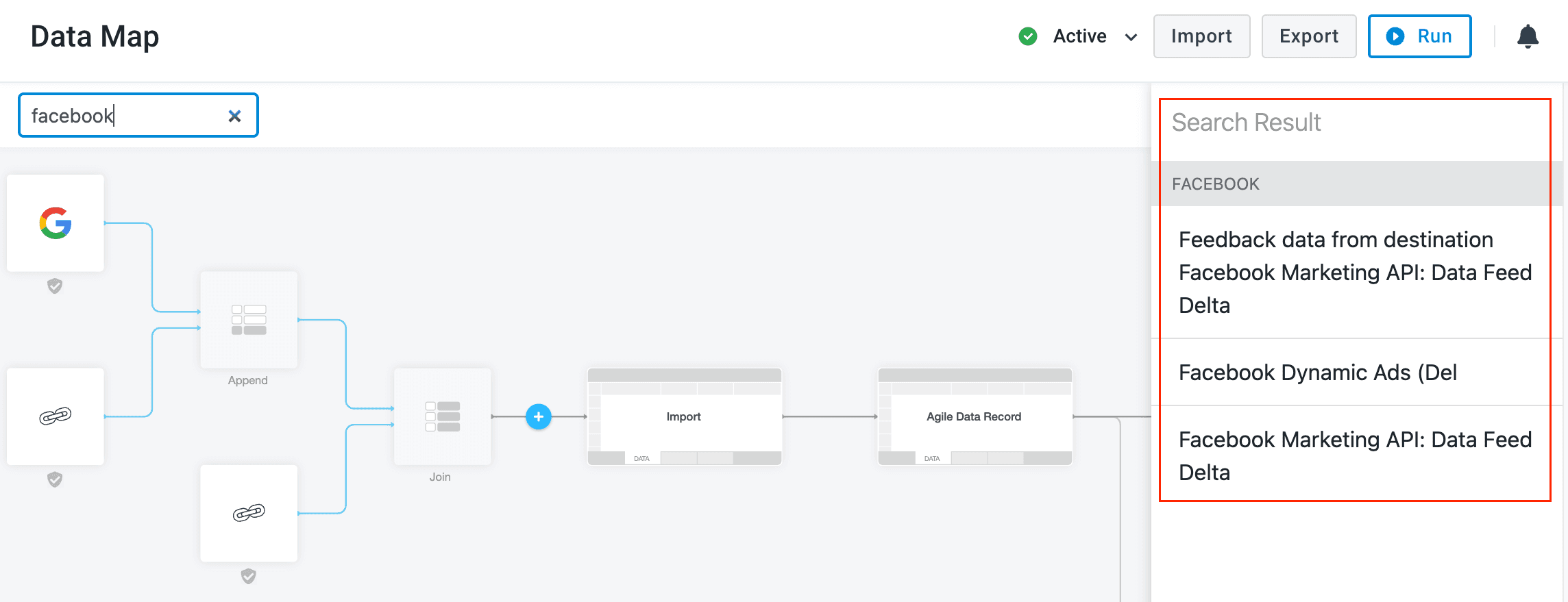Image resolution: width=1568 pixels, height=602 pixels.
Task: Open the Agile Data Record node
Action: 975,416
